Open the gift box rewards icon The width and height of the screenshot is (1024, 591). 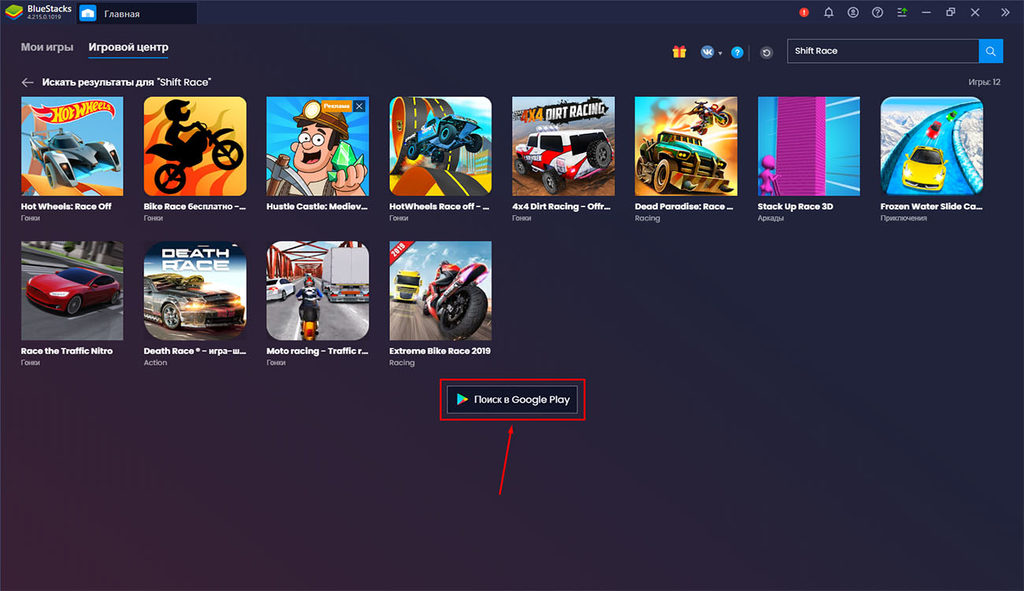(679, 52)
